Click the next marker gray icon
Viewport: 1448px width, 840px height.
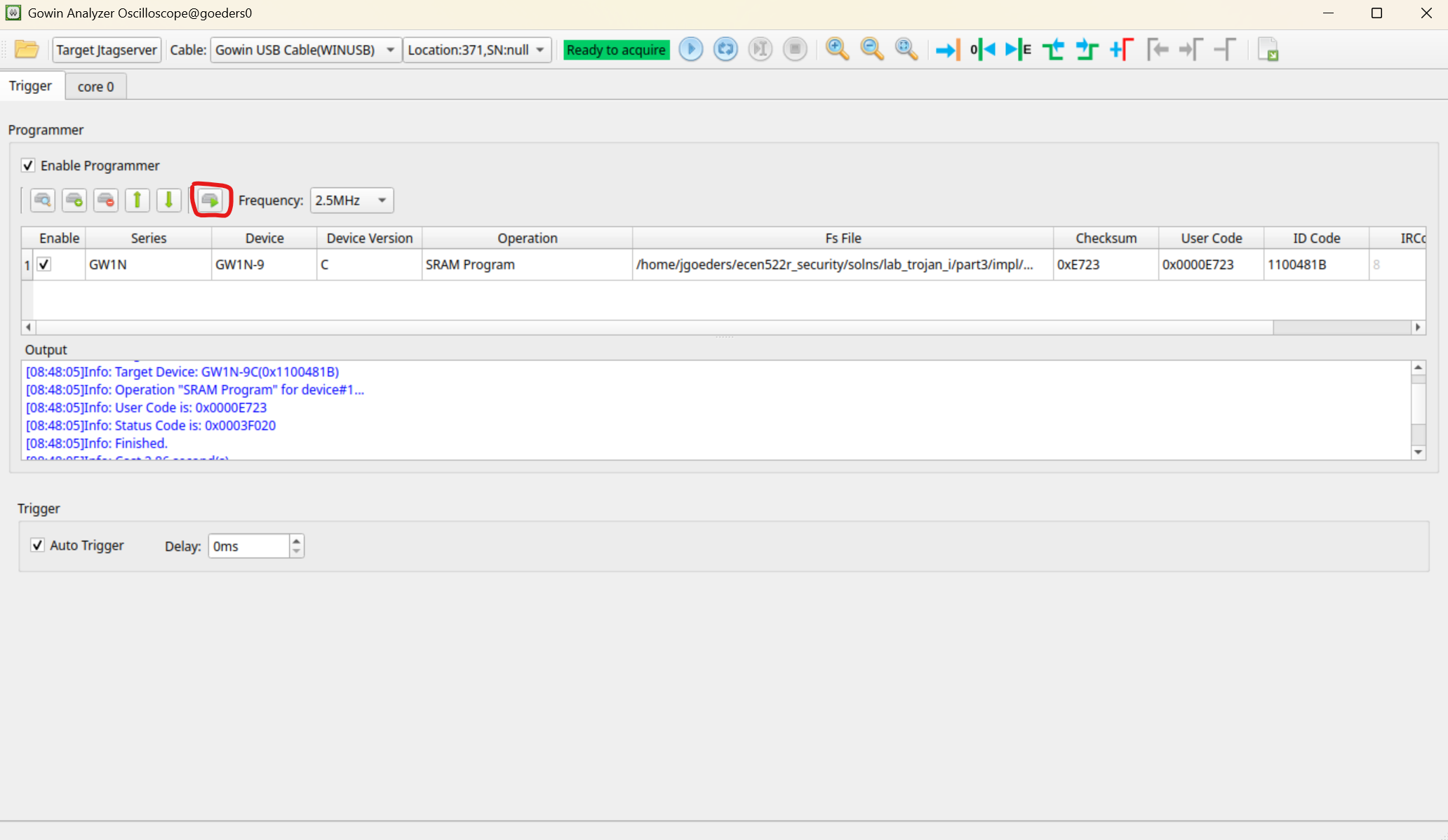click(x=1191, y=49)
